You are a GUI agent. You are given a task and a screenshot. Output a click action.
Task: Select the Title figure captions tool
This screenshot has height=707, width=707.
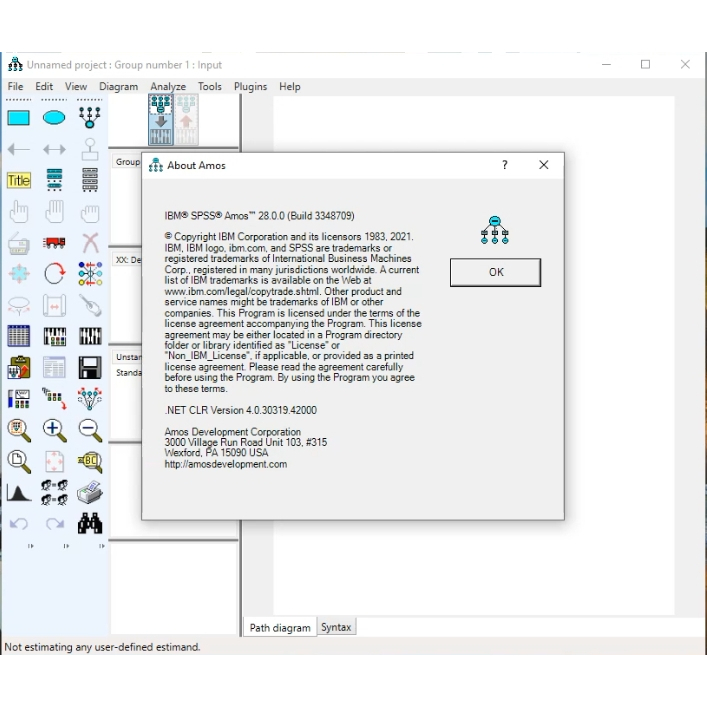tap(18, 180)
